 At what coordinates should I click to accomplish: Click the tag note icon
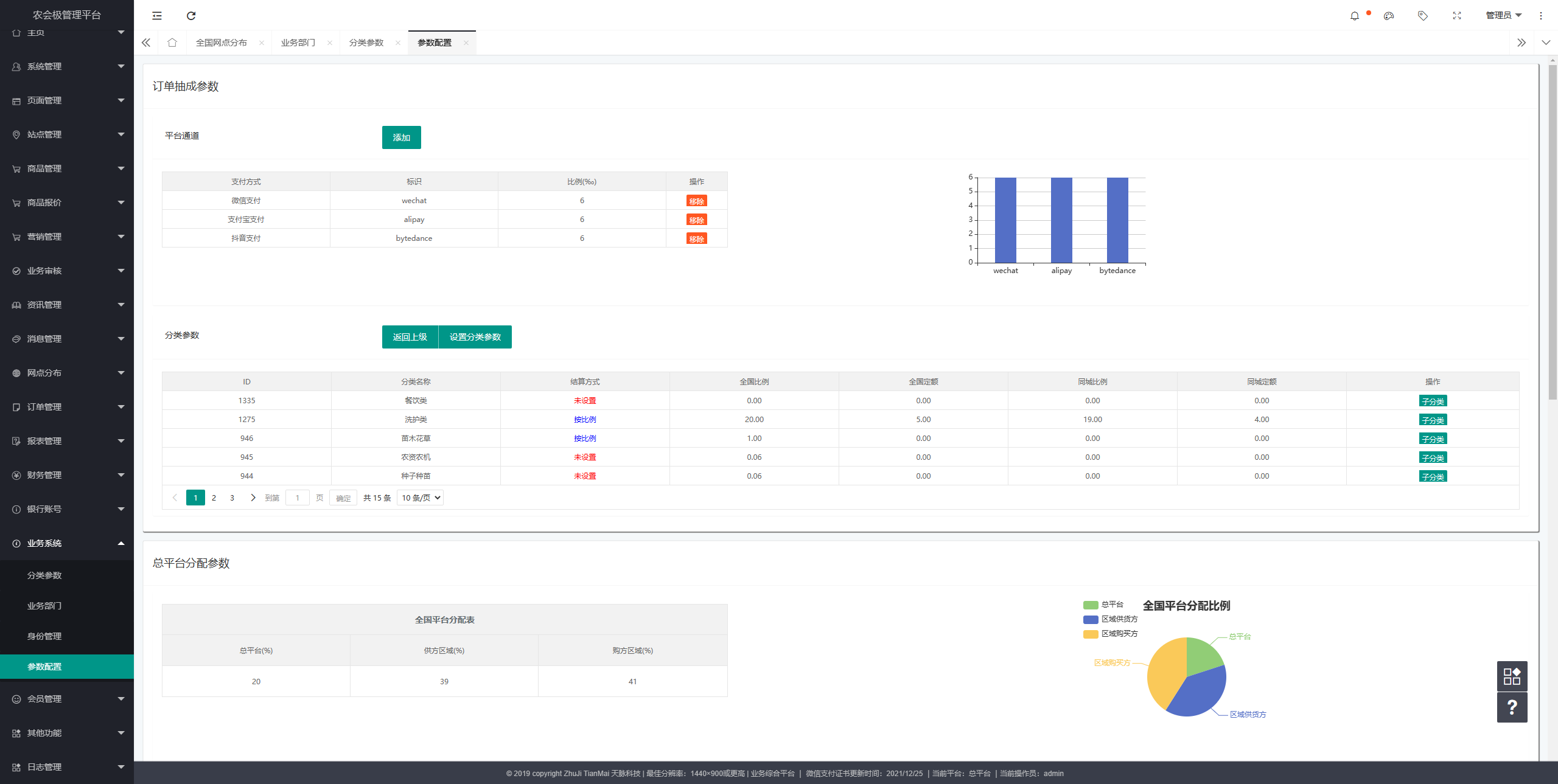pos(1423,16)
